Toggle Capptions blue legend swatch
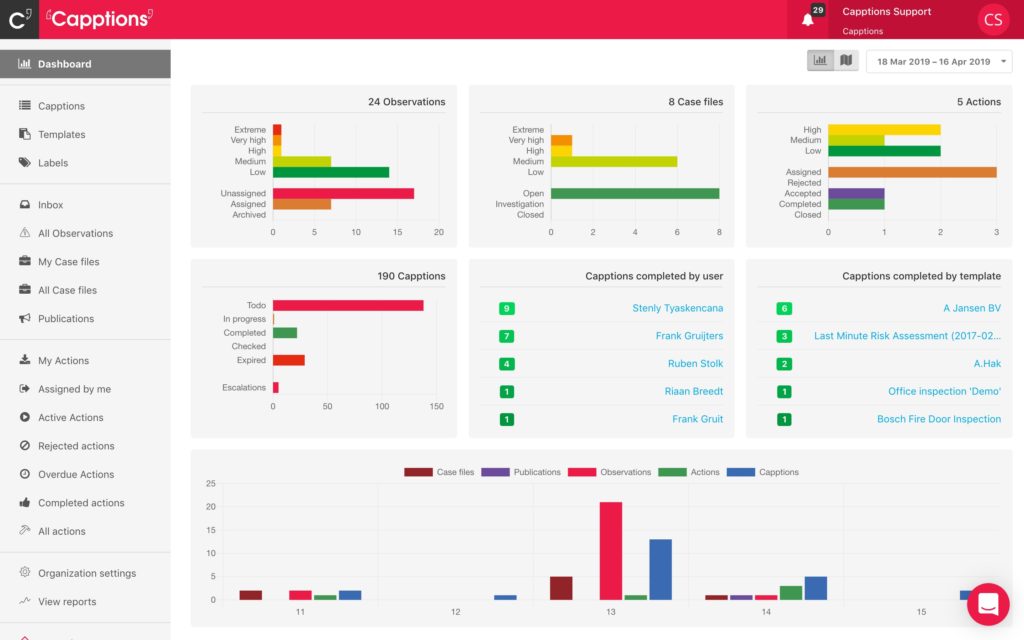 [741, 472]
